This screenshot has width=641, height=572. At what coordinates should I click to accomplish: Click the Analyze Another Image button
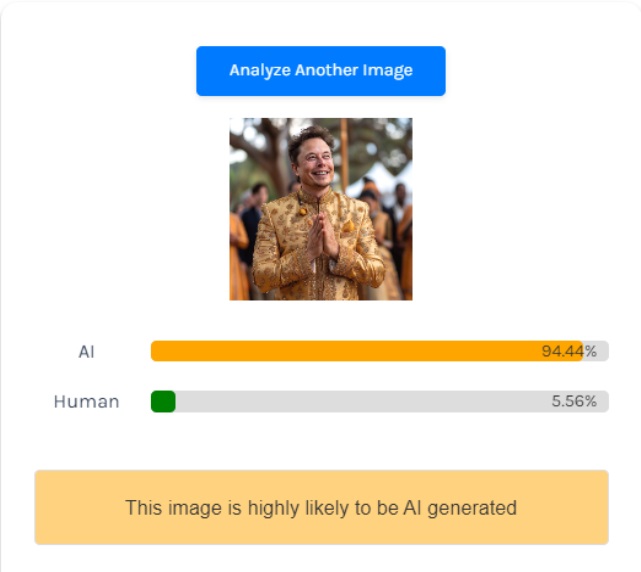(320, 71)
